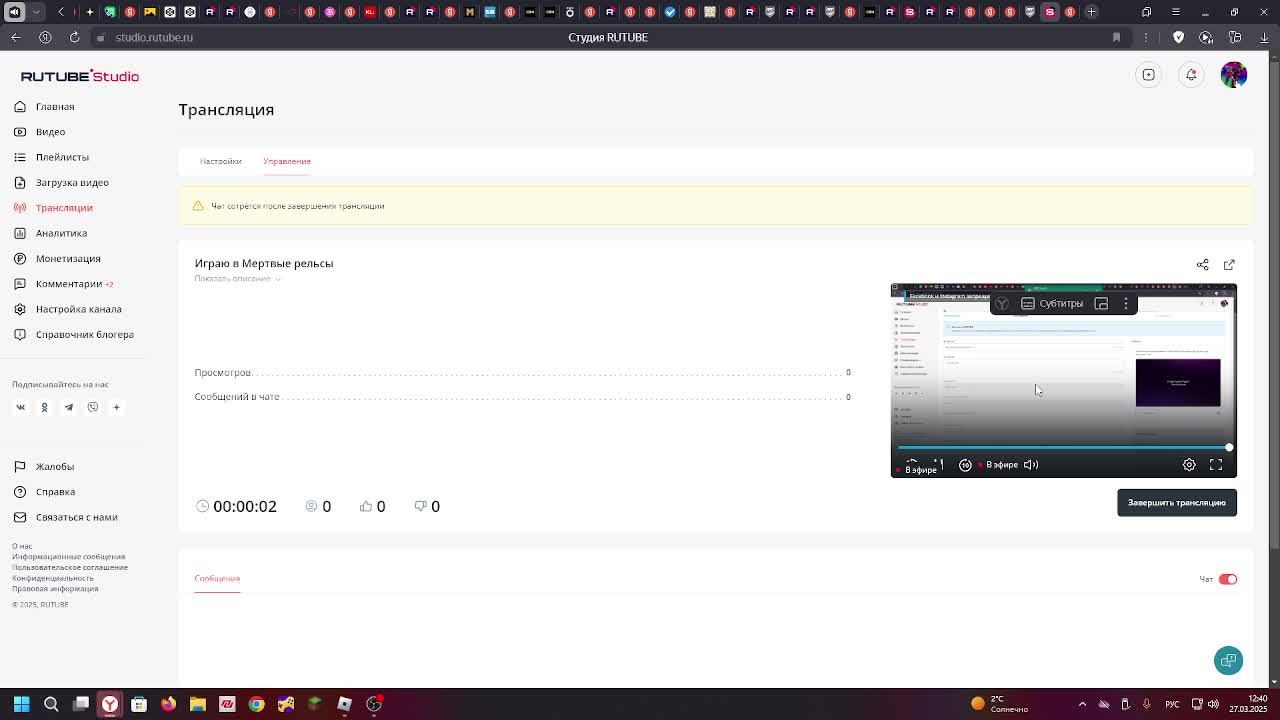Open stream in new window icon

[1229, 265]
